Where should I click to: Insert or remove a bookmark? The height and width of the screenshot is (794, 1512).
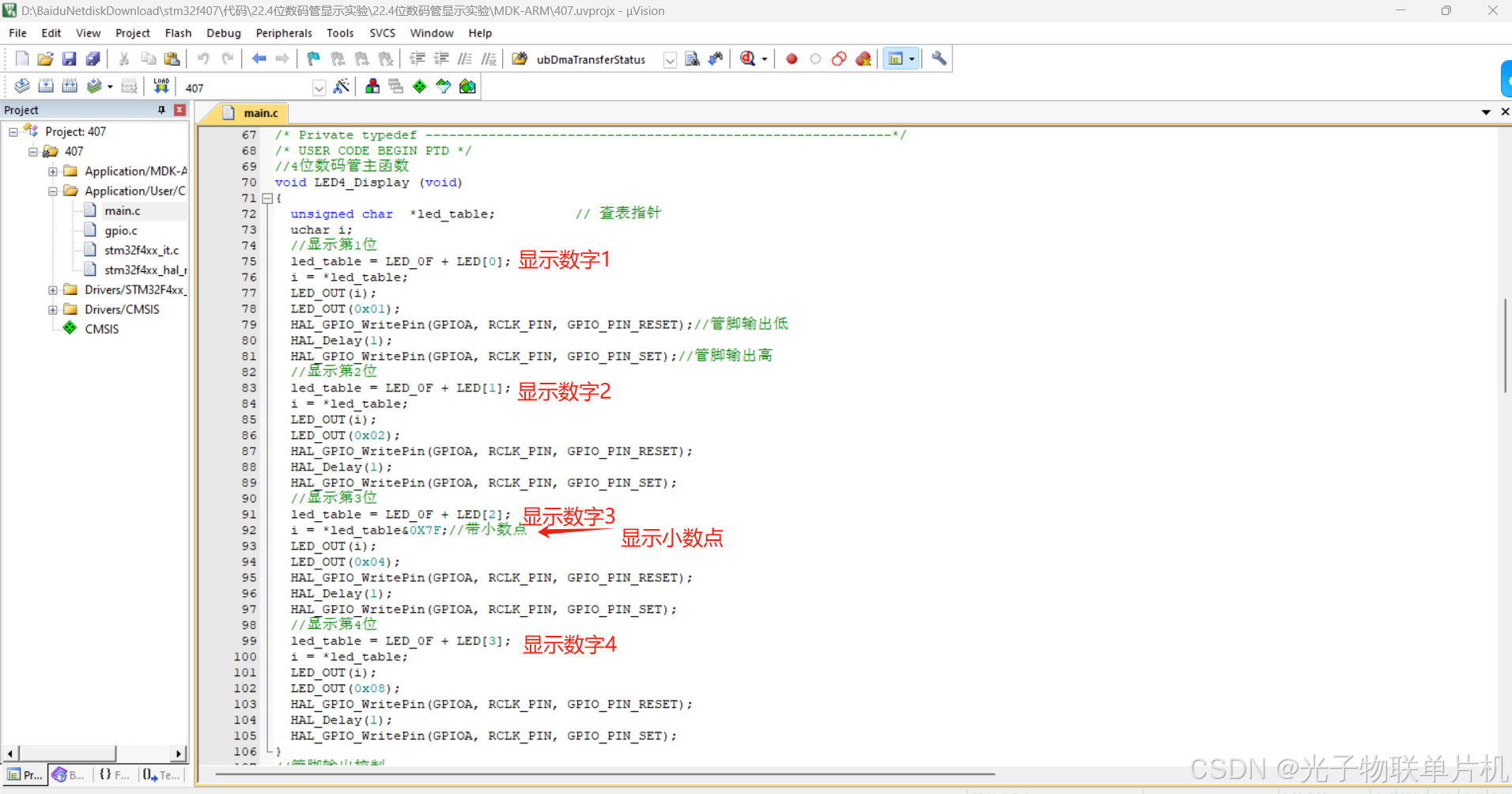[x=313, y=59]
